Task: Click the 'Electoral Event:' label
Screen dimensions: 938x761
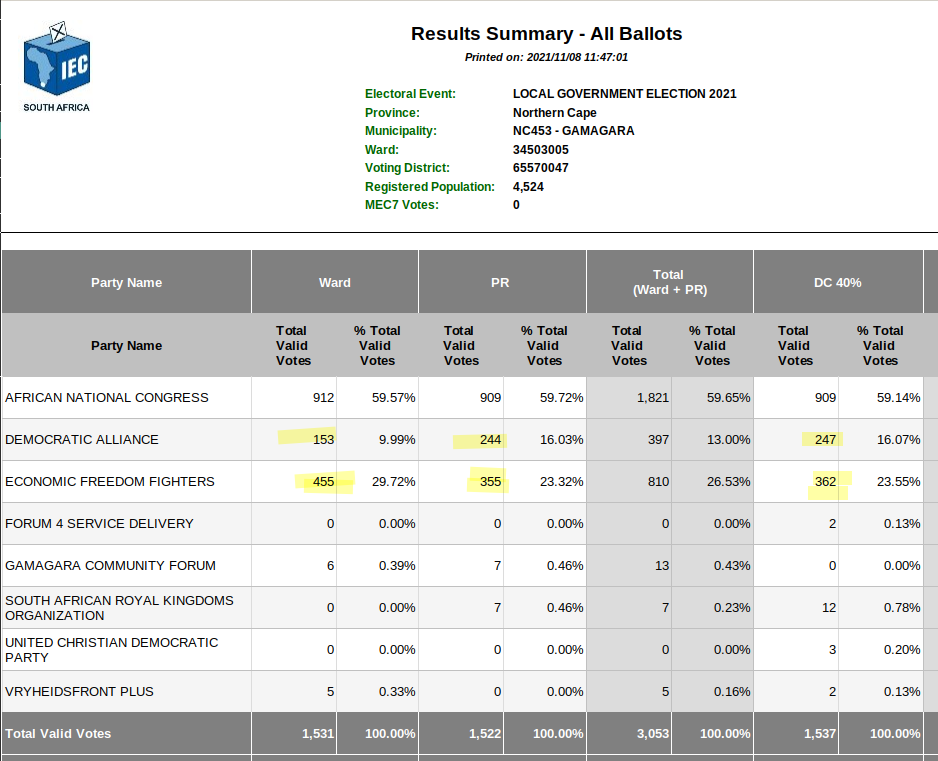Action: click(410, 94)
